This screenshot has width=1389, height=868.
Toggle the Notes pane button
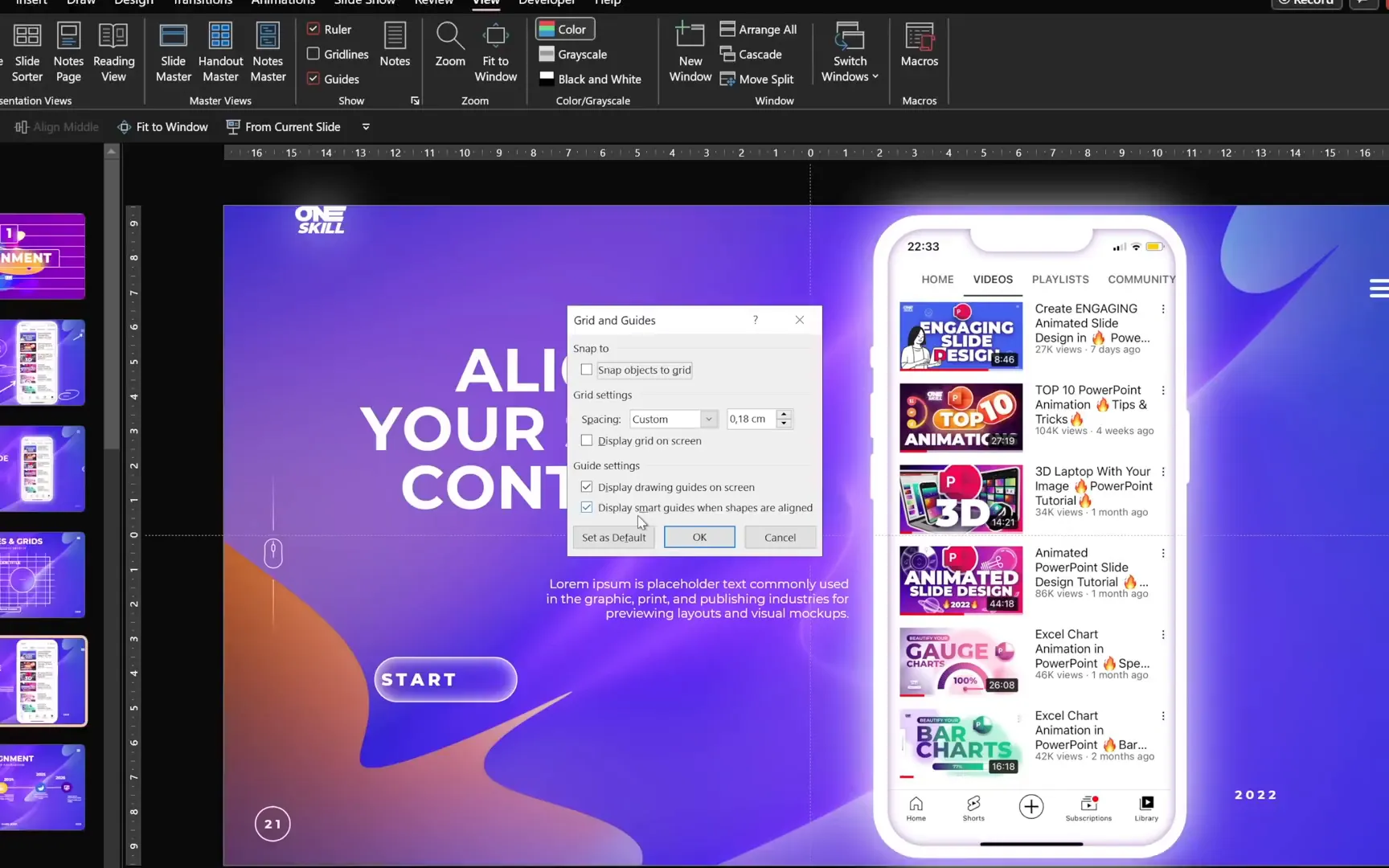click(x=395, y=45)
